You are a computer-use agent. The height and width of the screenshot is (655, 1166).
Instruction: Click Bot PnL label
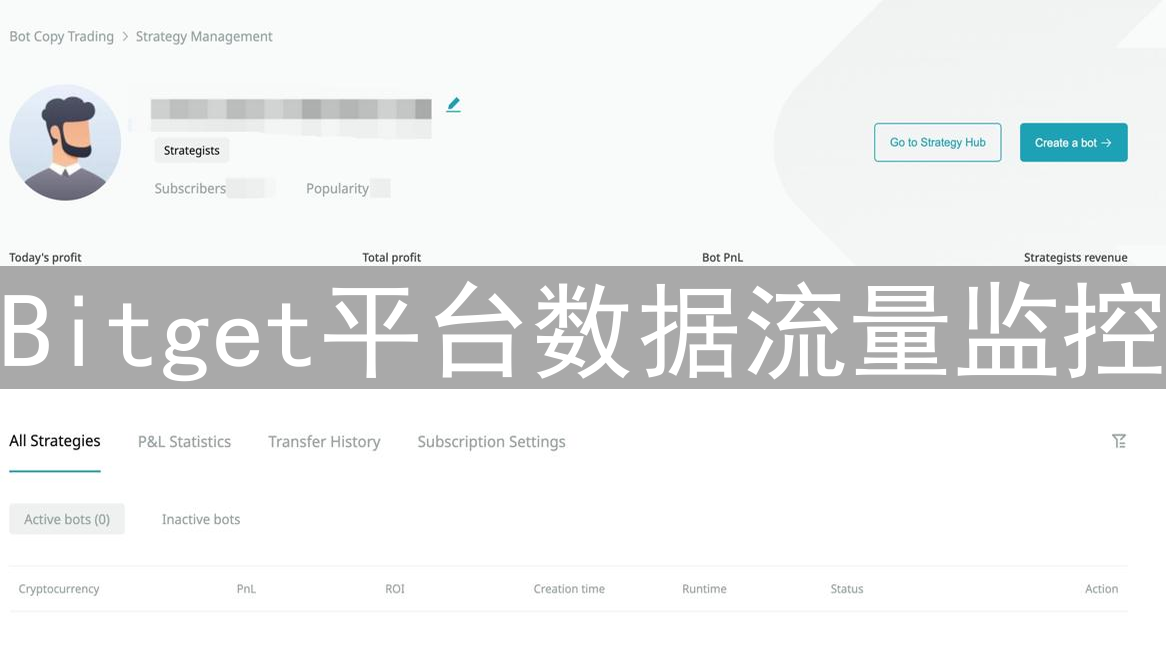(x=722, y=257)
